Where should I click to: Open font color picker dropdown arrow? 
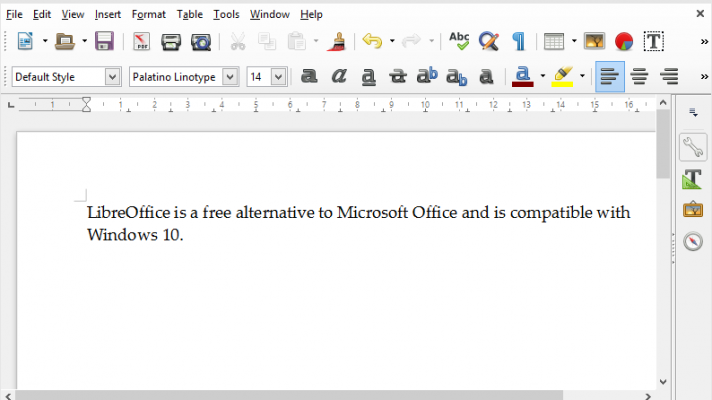tap(543, 76)
